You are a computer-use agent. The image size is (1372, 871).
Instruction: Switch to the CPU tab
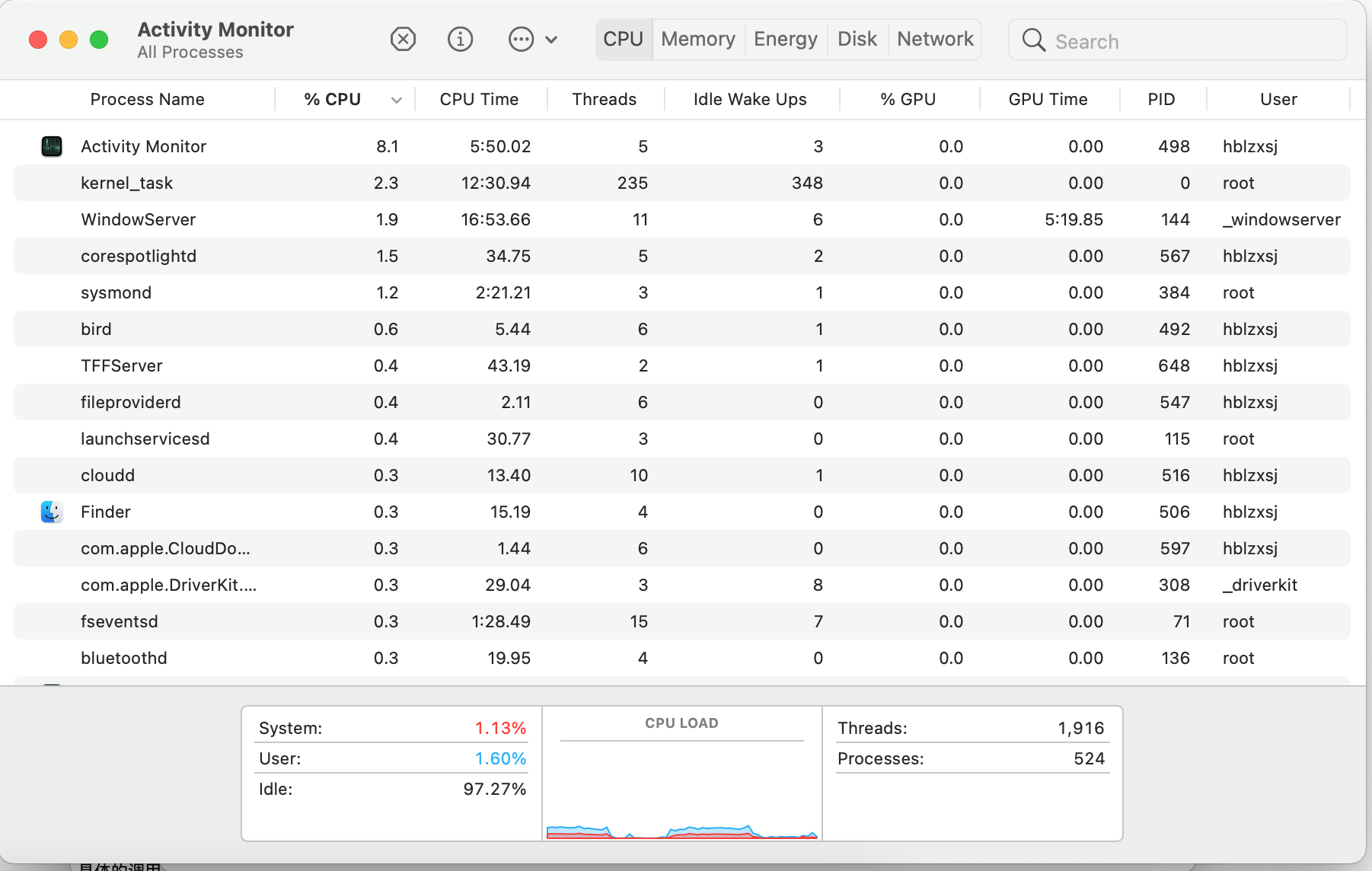click(x=624, y=39)
